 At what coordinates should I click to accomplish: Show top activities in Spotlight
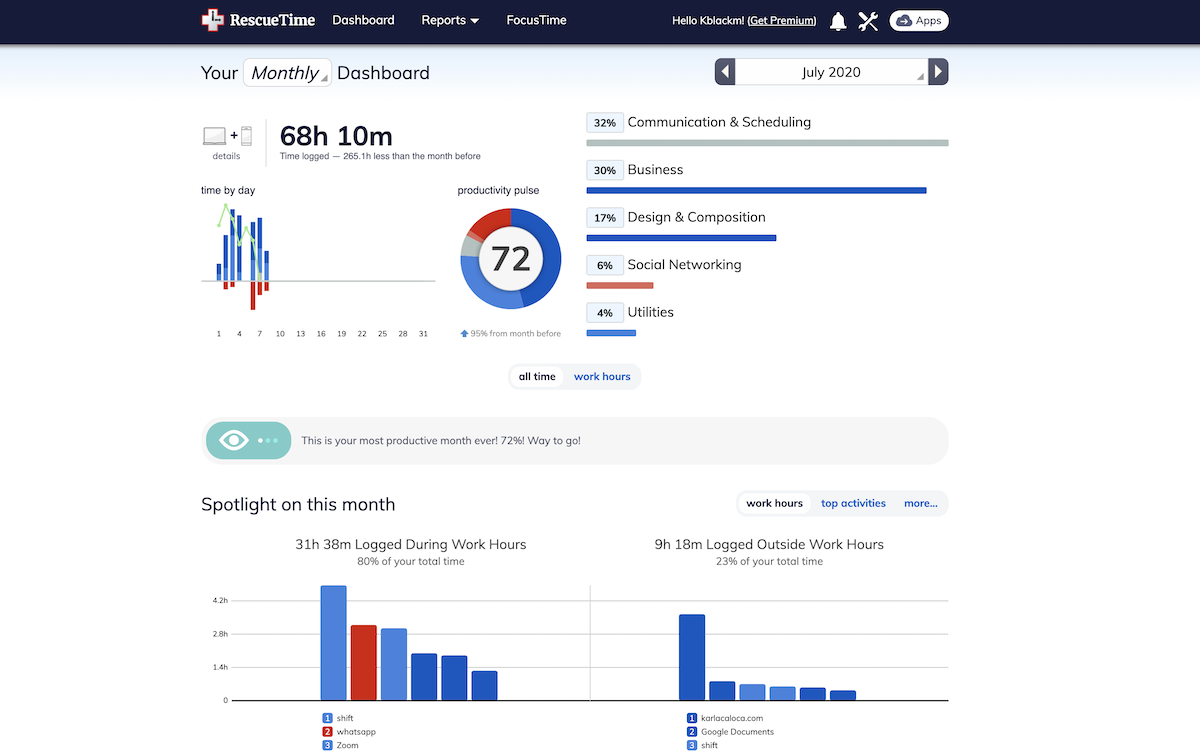tap(853, 503)
